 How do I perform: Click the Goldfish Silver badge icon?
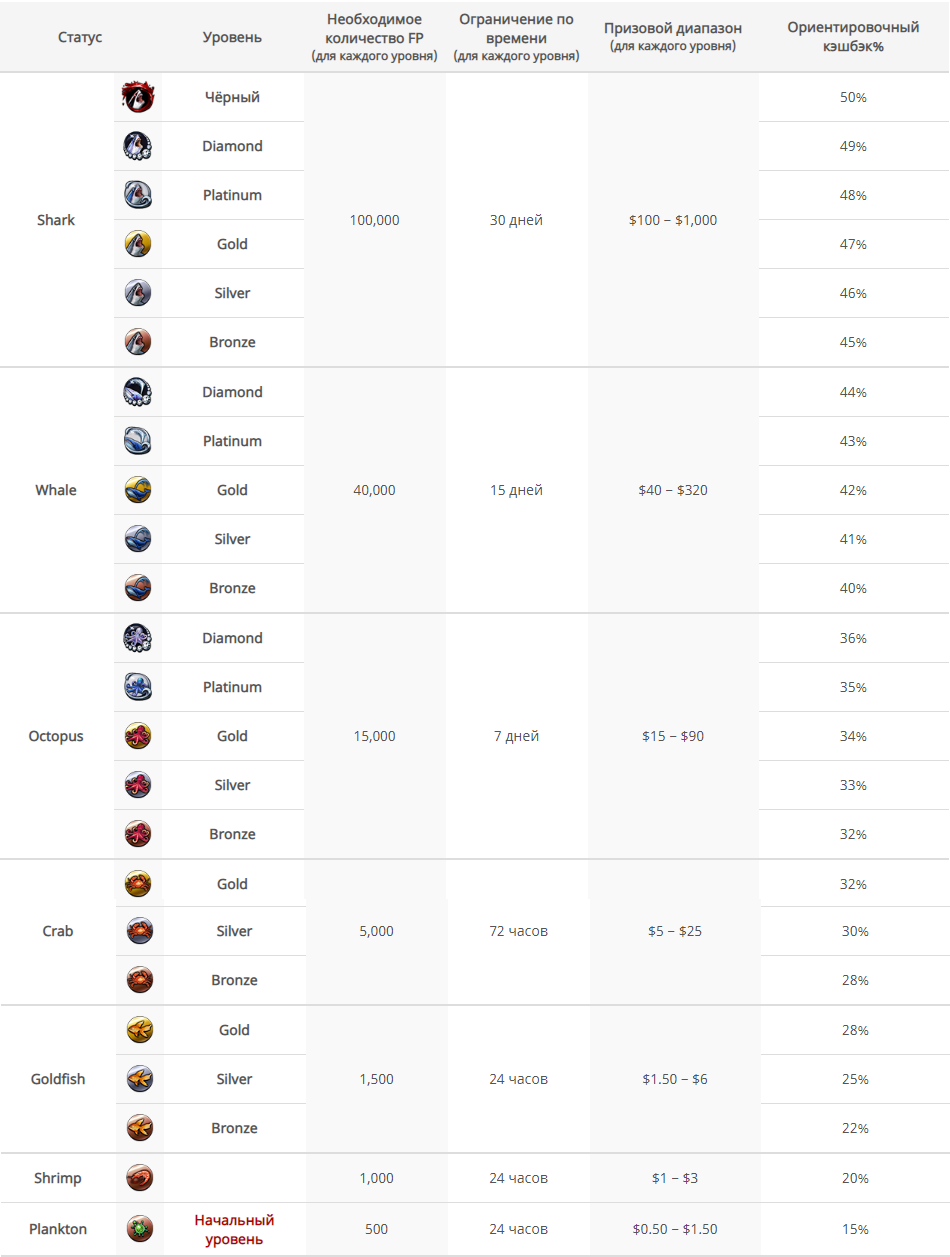(x=139, y=1079)
